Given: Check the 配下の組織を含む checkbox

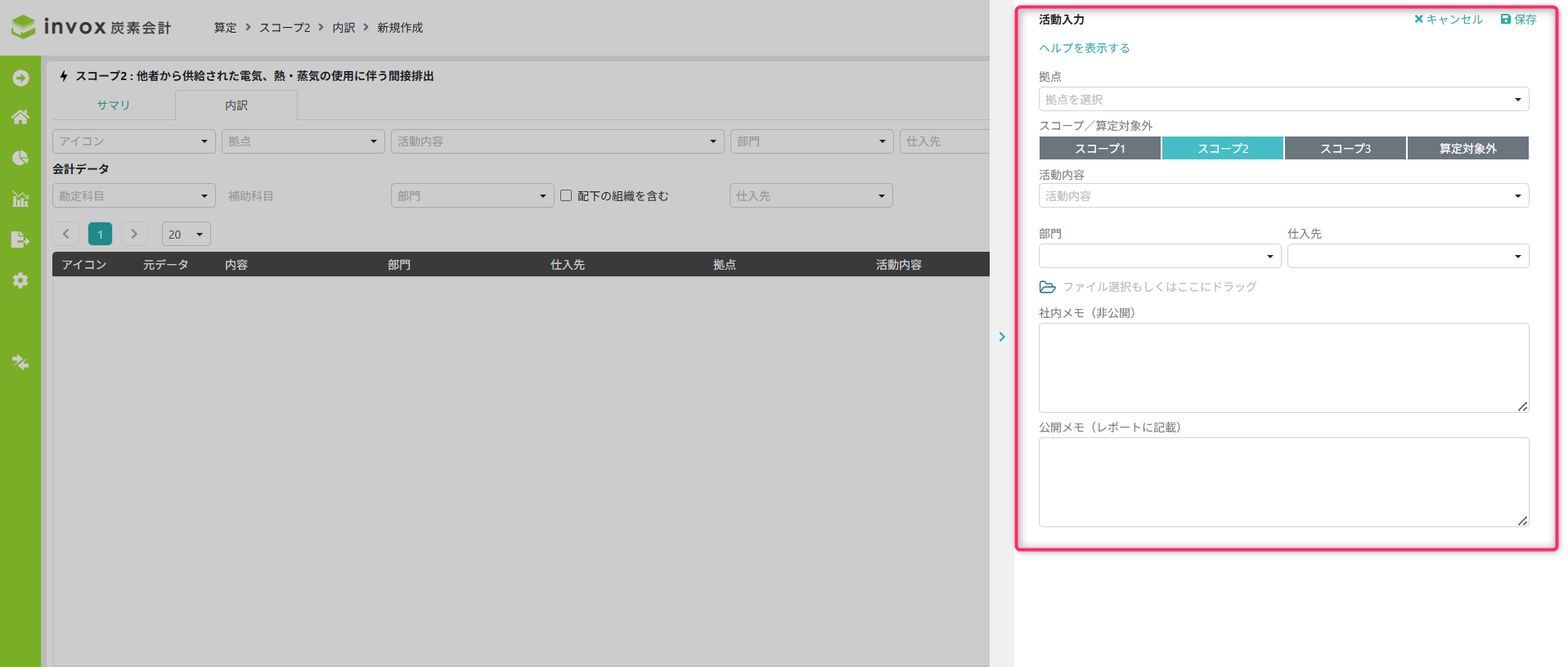Looking at the screenshot, I should point(566,195).
